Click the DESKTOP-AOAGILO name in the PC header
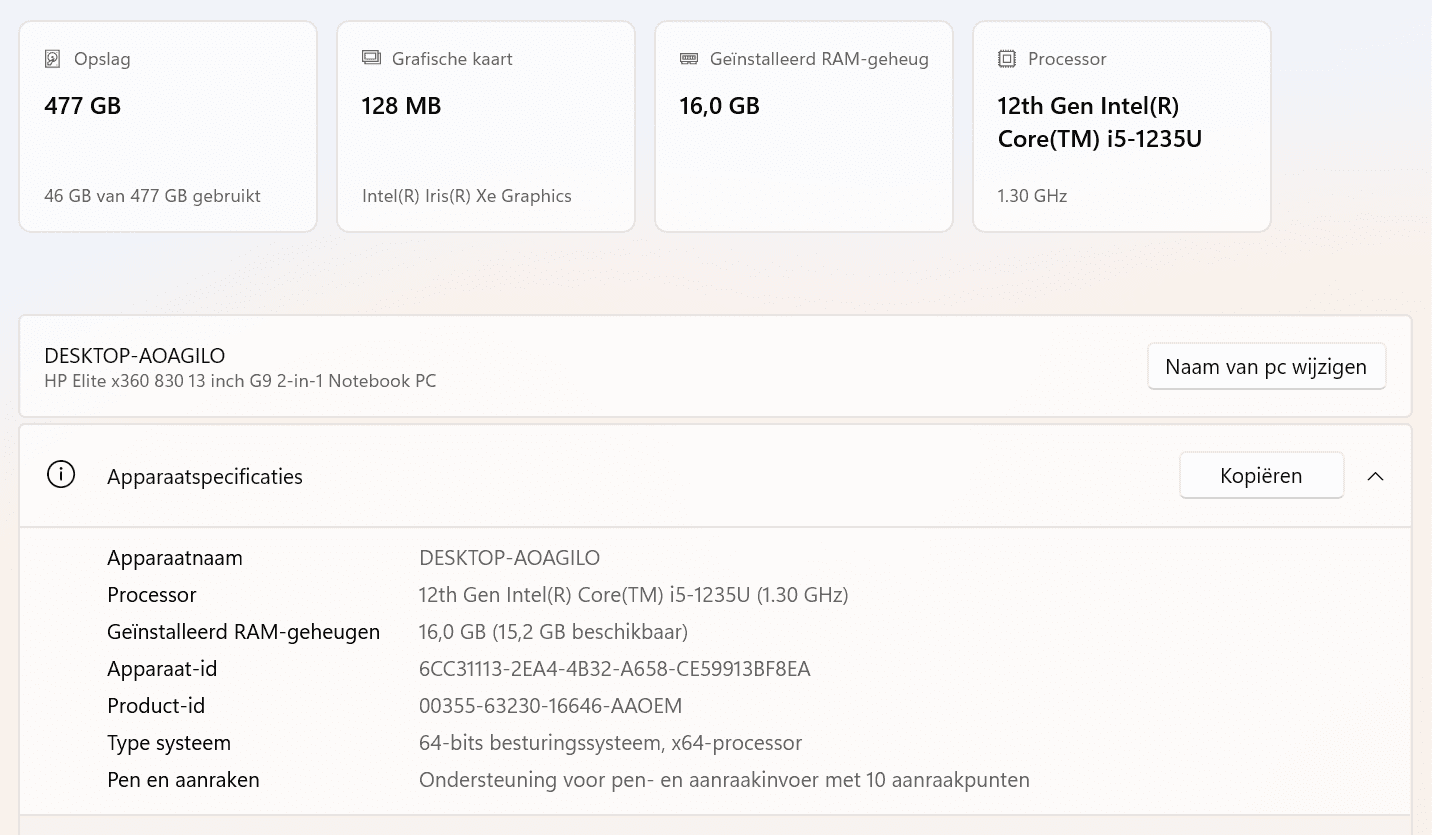Screen dimensions: 1432x835 tap(135, 355)
